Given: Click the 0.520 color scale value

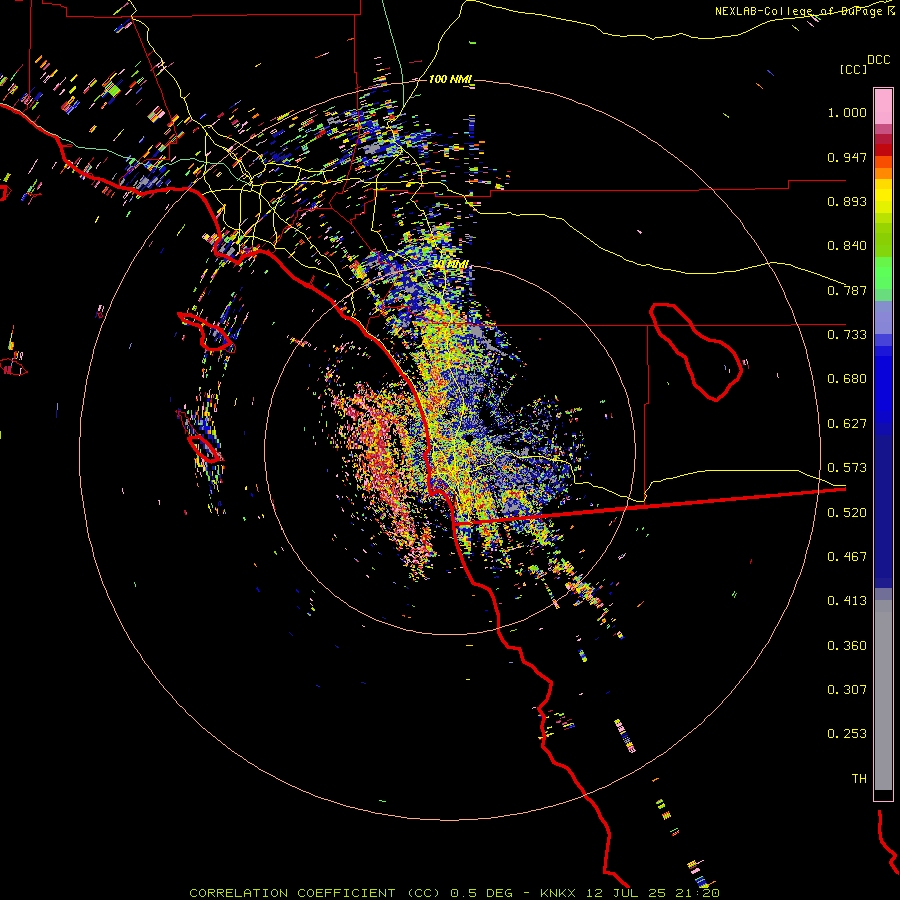Looking at the screenshot, I should tap(847, 513).
